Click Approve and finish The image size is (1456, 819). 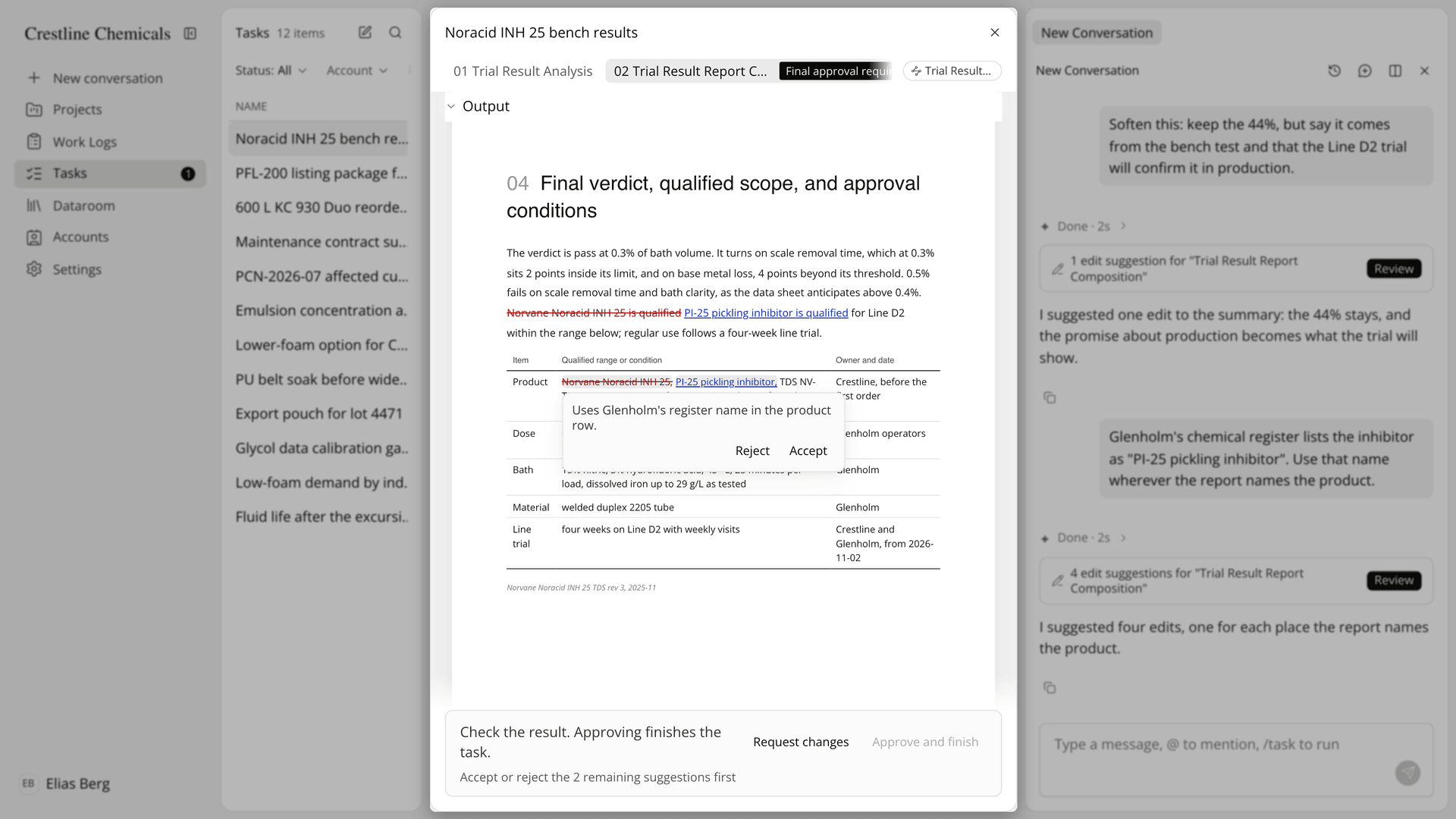click(x=925, y=742)
